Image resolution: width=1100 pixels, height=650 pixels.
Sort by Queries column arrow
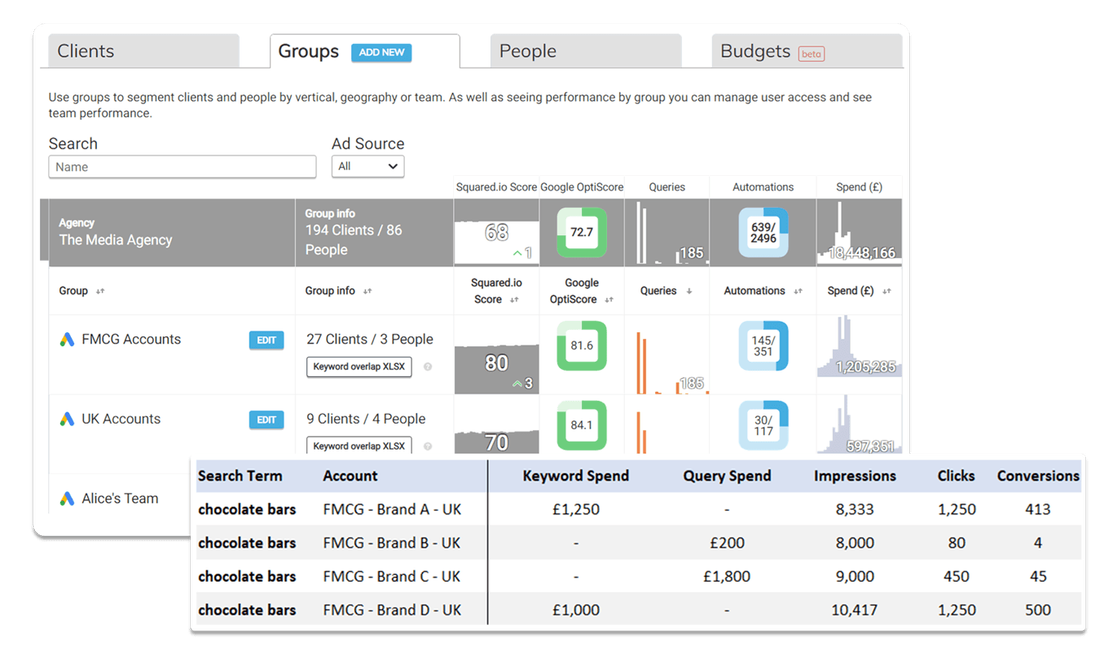[689, 291]
